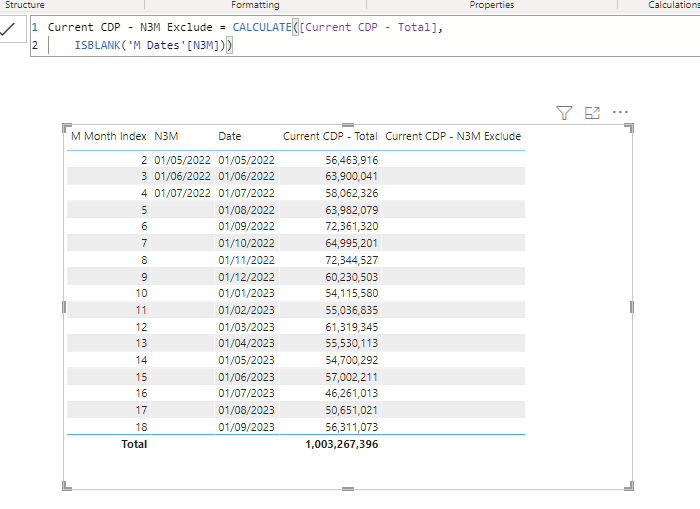Select the Total row label

[x=134, y=444]
